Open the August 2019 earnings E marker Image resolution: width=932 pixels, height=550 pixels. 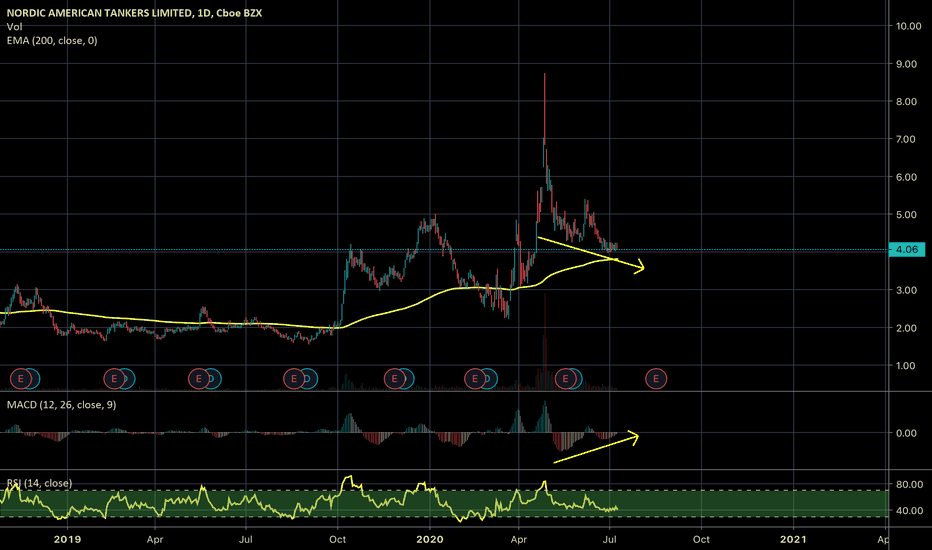[294, 378]
